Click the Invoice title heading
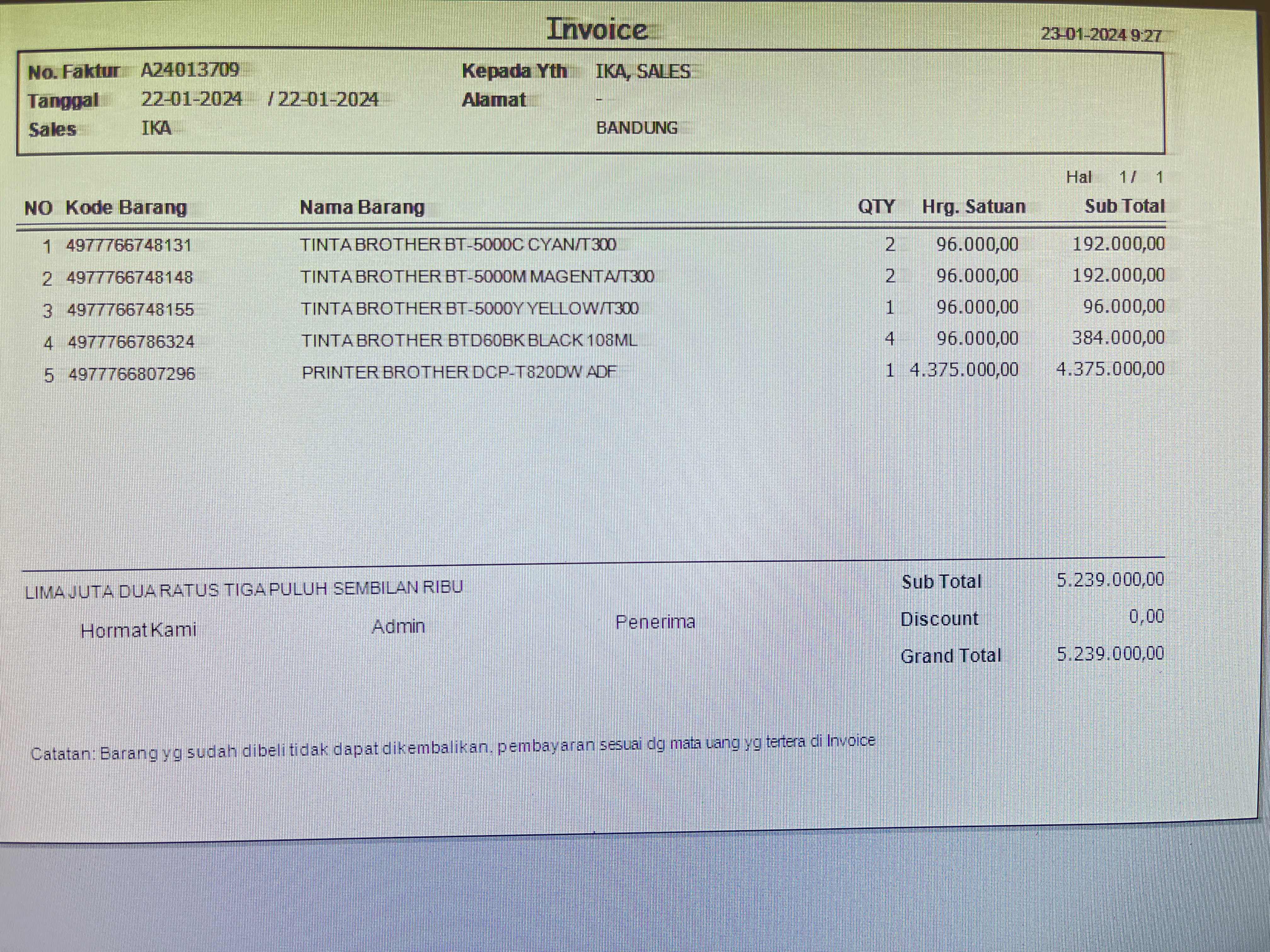The height and width of the screenshot is (952, 1270). (597, 29)
